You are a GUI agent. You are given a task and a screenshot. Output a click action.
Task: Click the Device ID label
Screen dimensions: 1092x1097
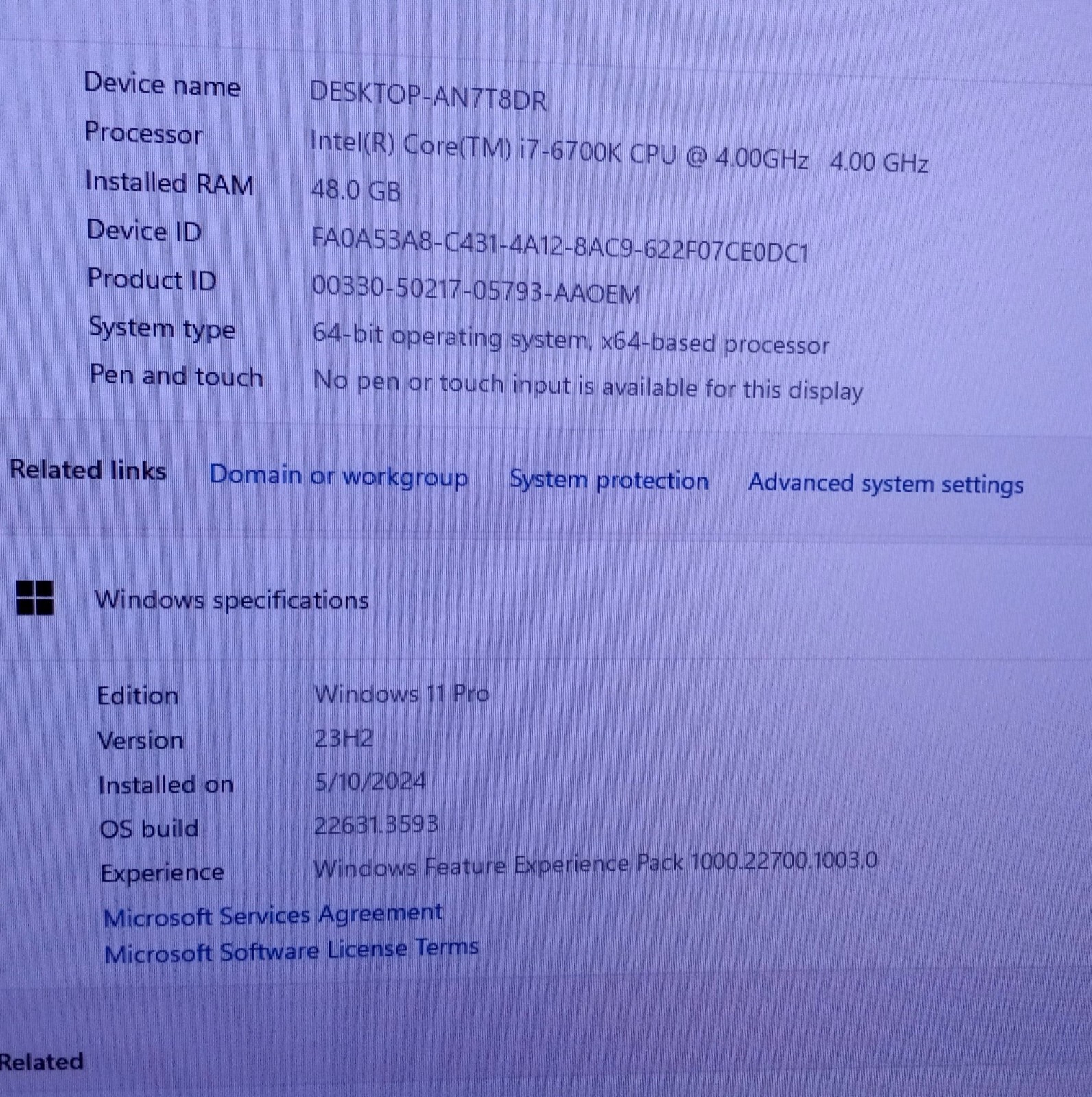[144, 231]
